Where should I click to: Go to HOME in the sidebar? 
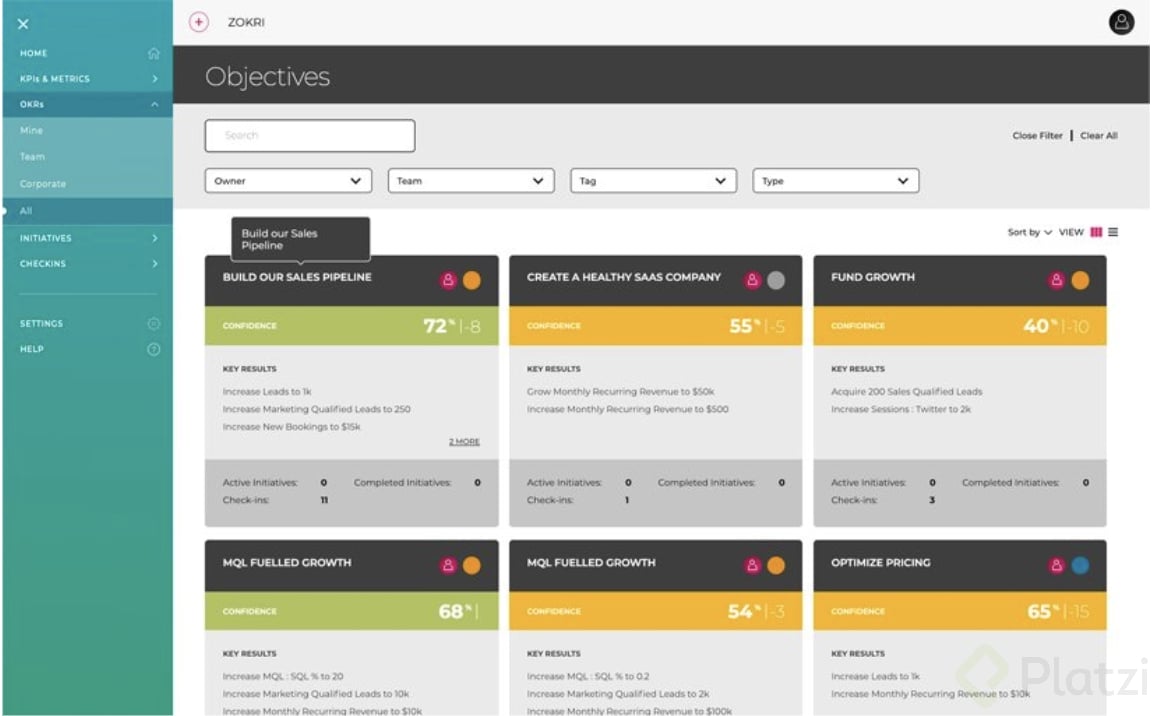33,53
